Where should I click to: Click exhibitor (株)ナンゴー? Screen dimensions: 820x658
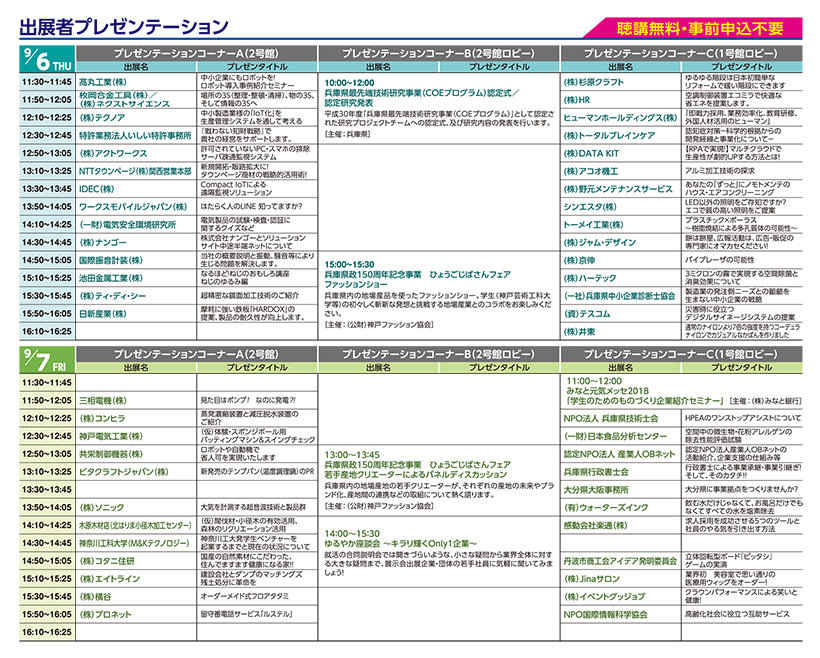103,242
